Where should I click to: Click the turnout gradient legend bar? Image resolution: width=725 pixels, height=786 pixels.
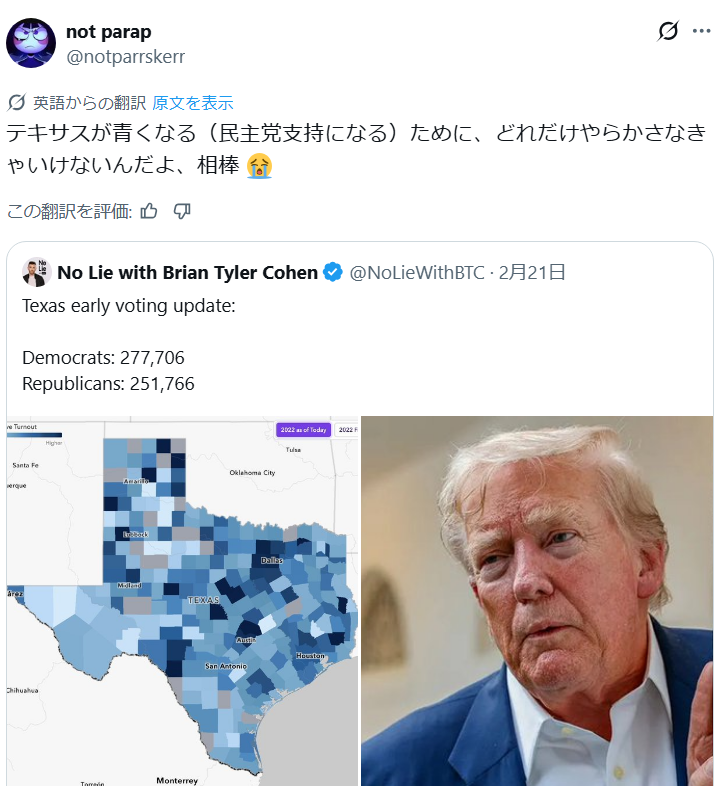35,435
